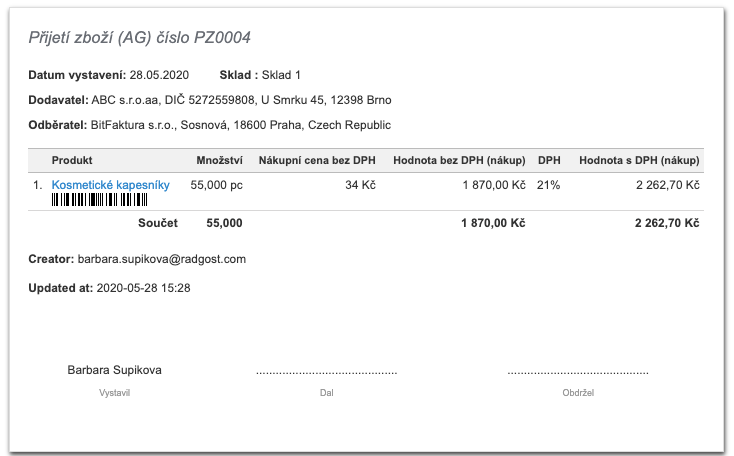Click the DPH column header
The image size is (734, 456).
pyautogui.click(x=549, y=160)
